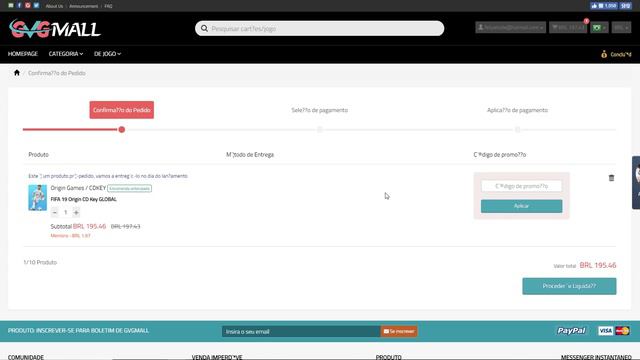Click the Origin Games / CDKEY label
640x360 pixels.
[x=78, y=188]
